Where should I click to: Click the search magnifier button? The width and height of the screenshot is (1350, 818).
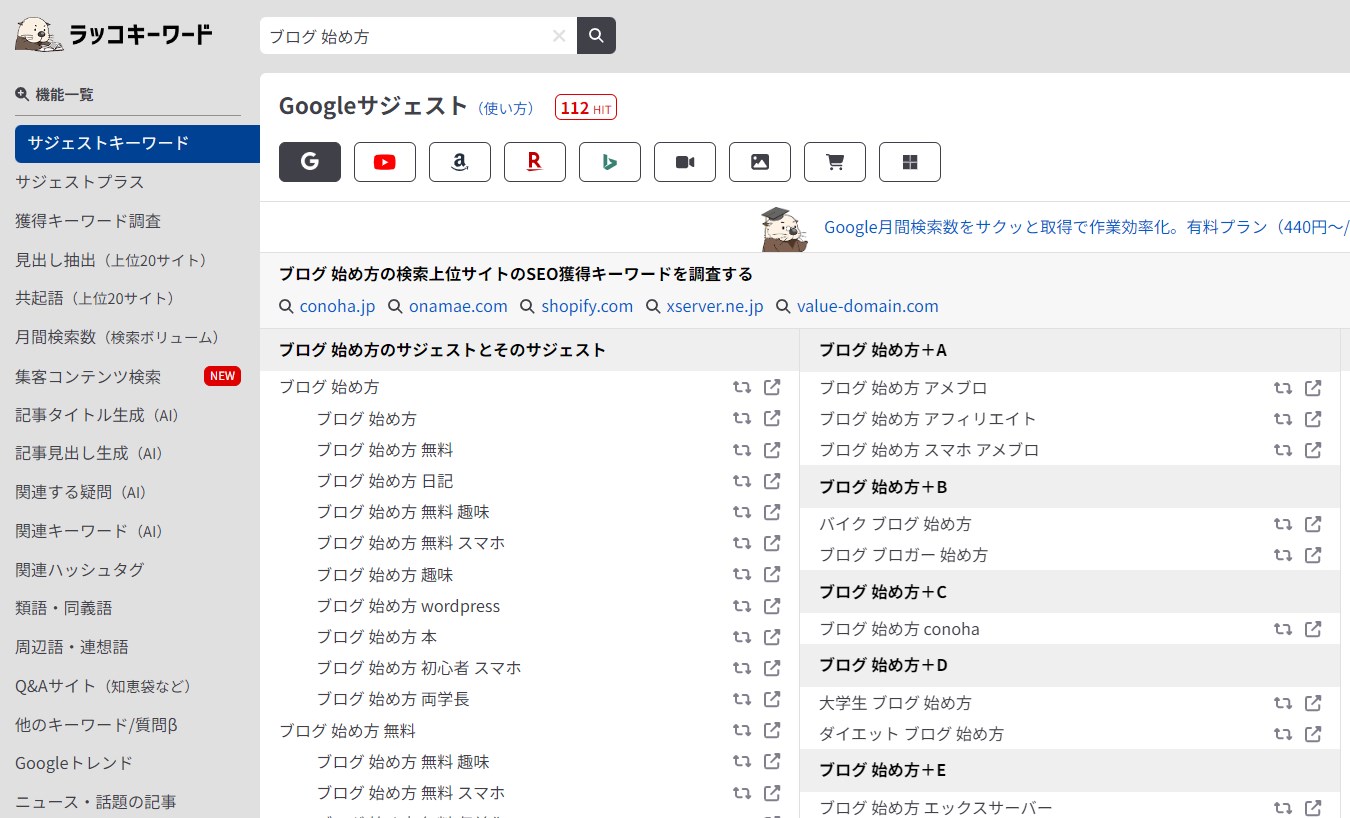596,35
